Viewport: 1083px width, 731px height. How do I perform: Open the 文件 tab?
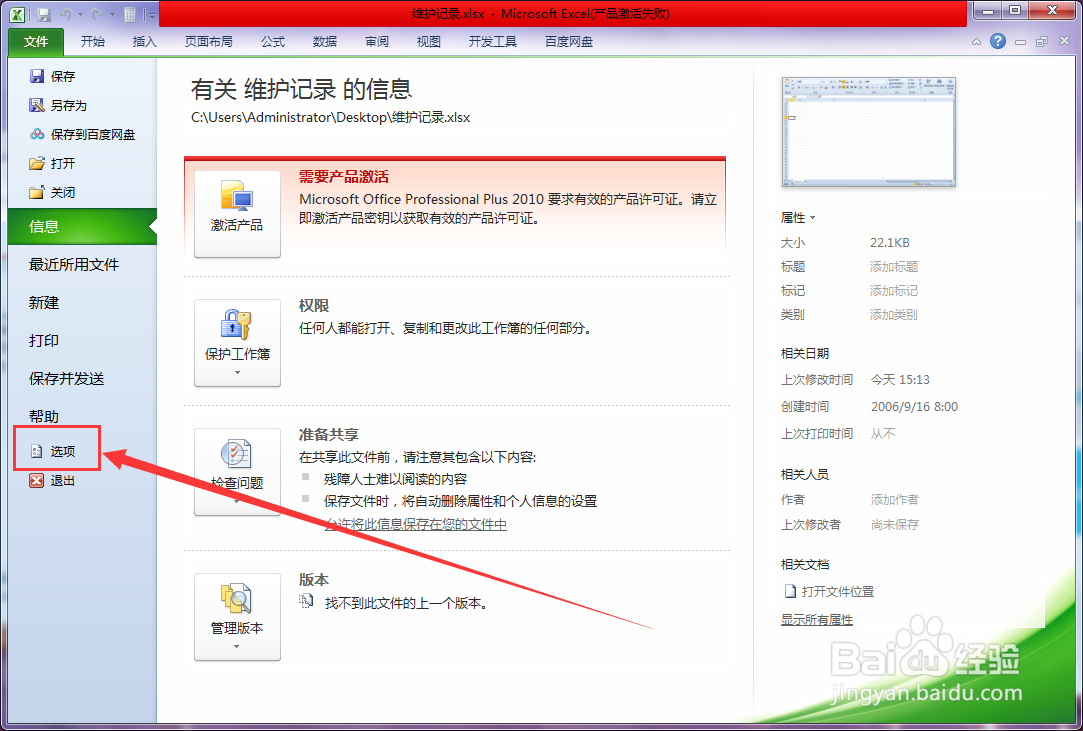36,41
